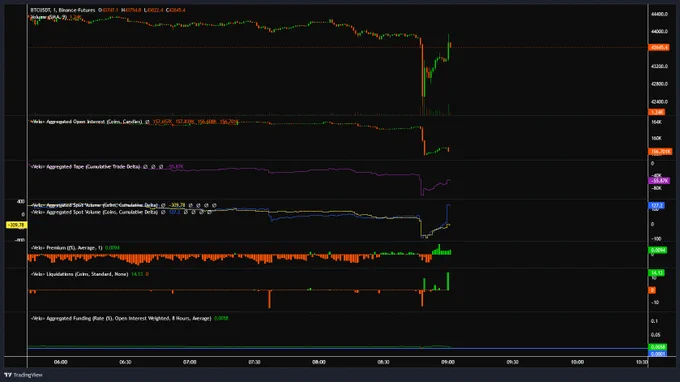Image resolution: width=680 pixels, height=382 pixels.
Task: Click the orange 1.24K volume tag
Action: (657, 112)
